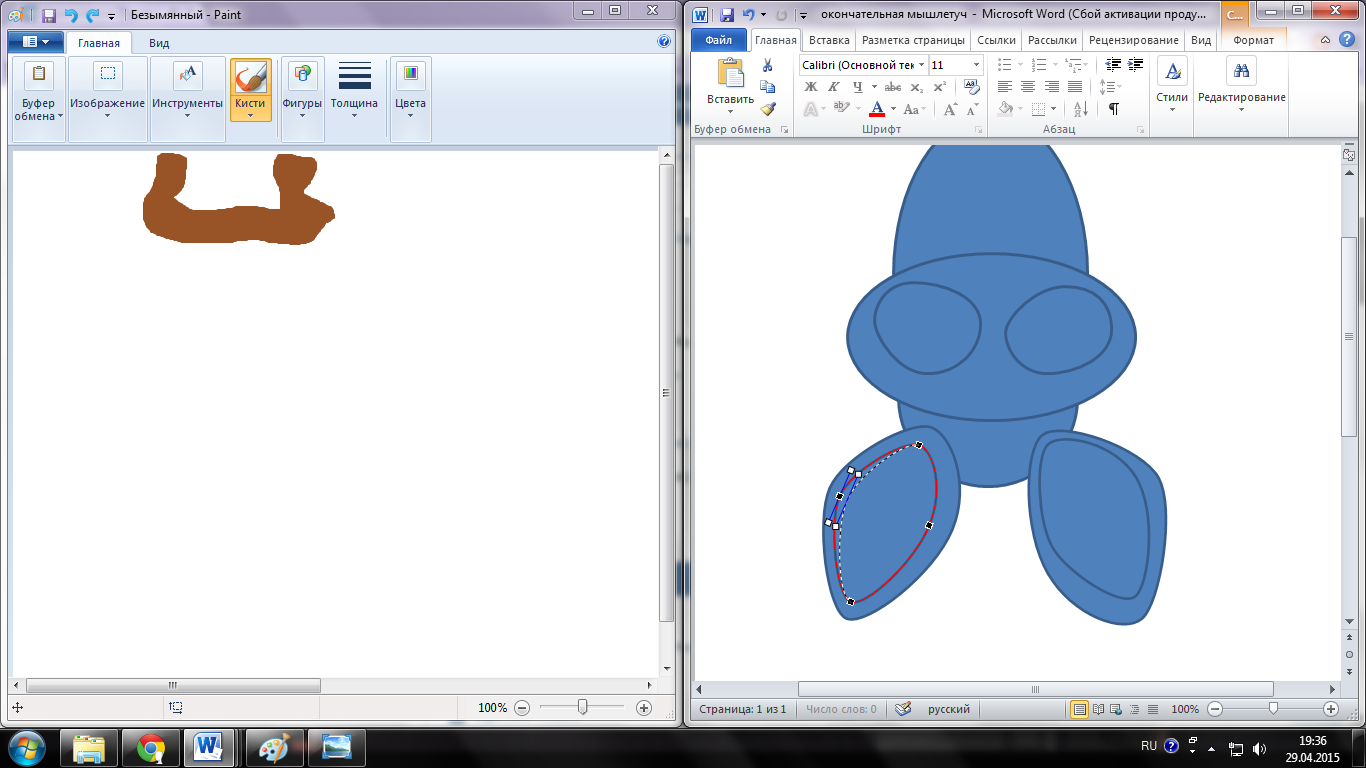Open the Цвета colors group in Paint
The height and width of the screenshot is (768, 1366).
click(410, 99)
